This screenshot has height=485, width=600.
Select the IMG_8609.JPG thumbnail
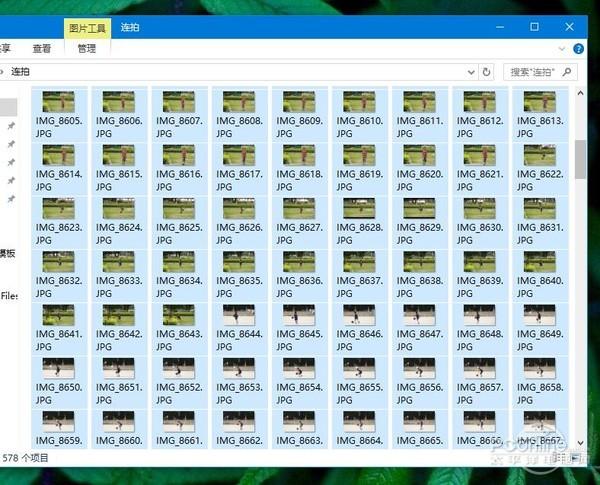[299, 102]
